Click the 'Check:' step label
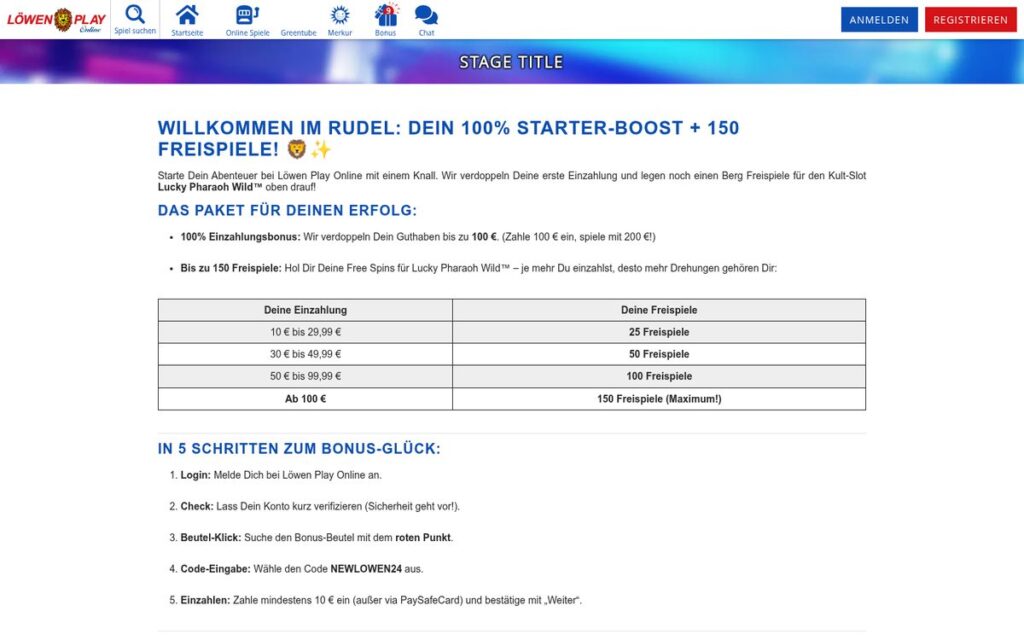The width and height of the screenshot is (1024, 640). click(x=197, y=506)
